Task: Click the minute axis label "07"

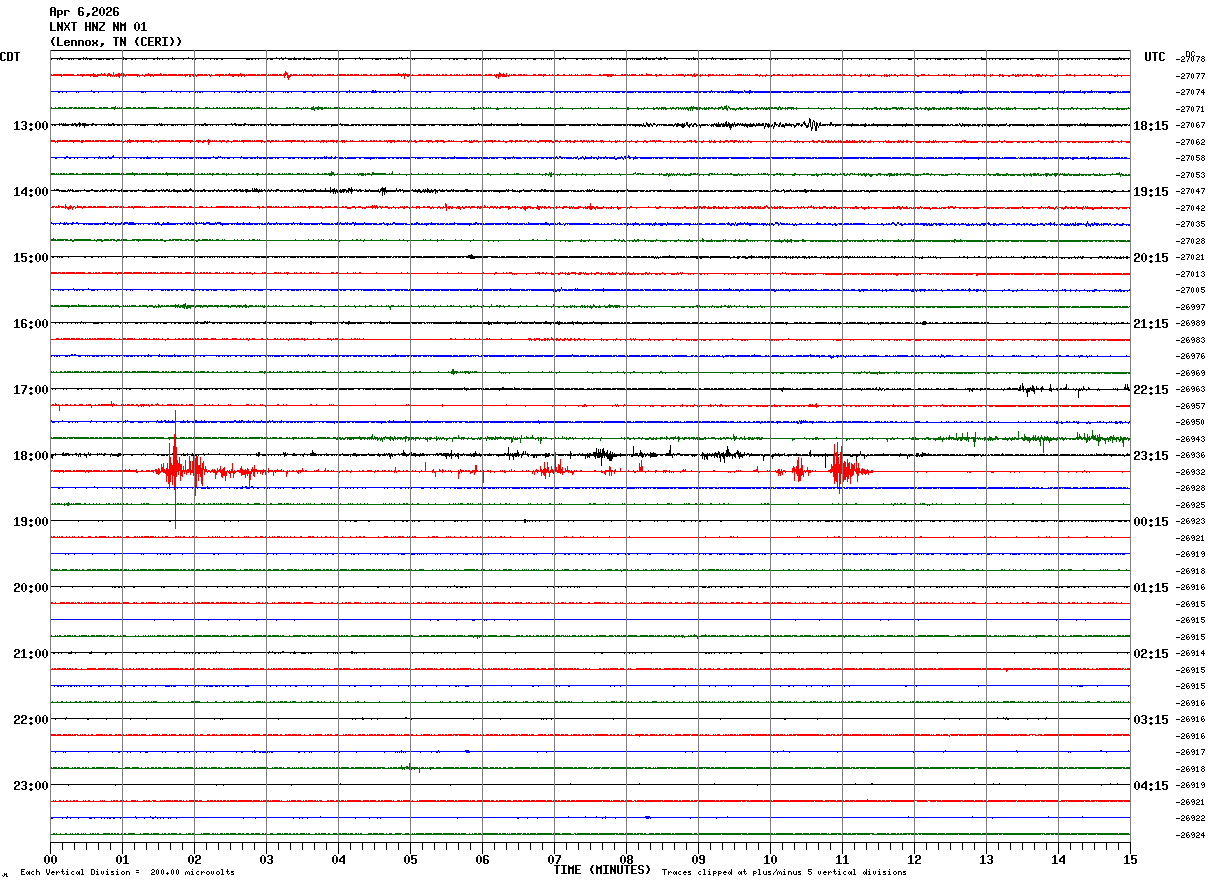Action: coord(554,860)
